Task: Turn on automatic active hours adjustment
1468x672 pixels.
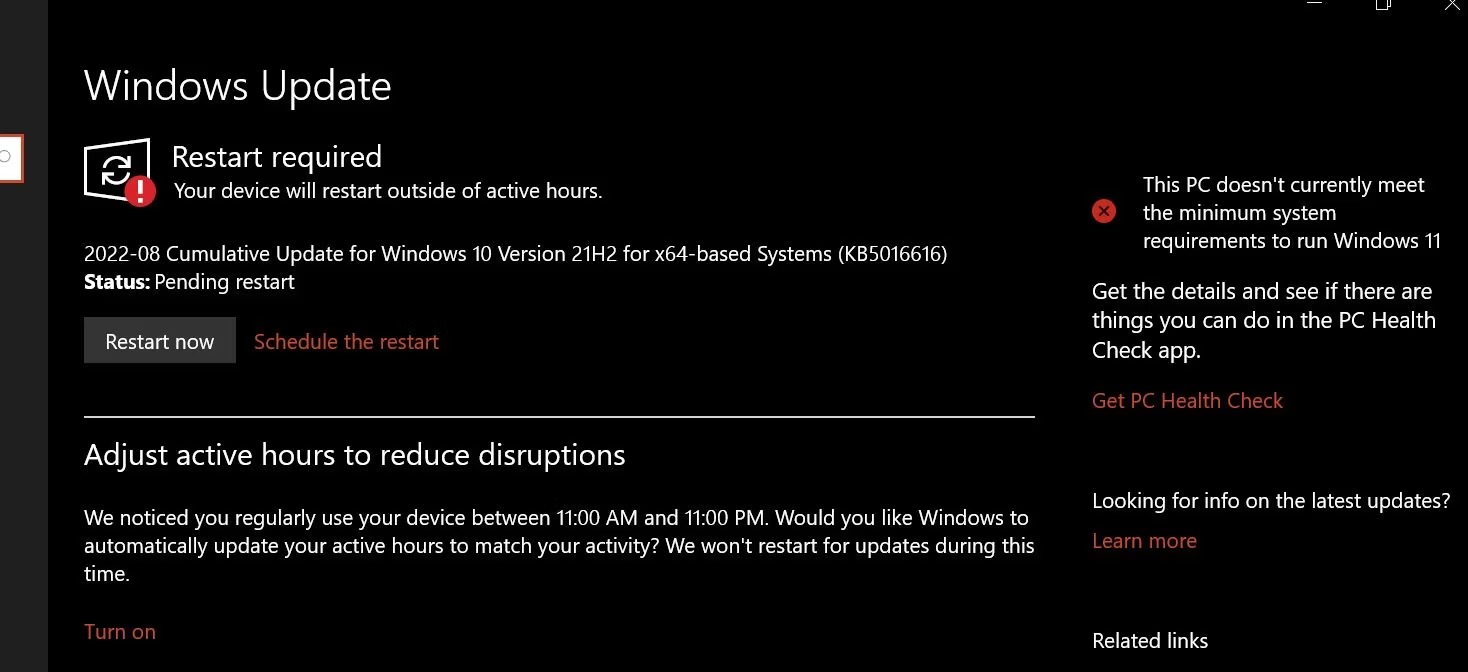Action: coord(120,631)
